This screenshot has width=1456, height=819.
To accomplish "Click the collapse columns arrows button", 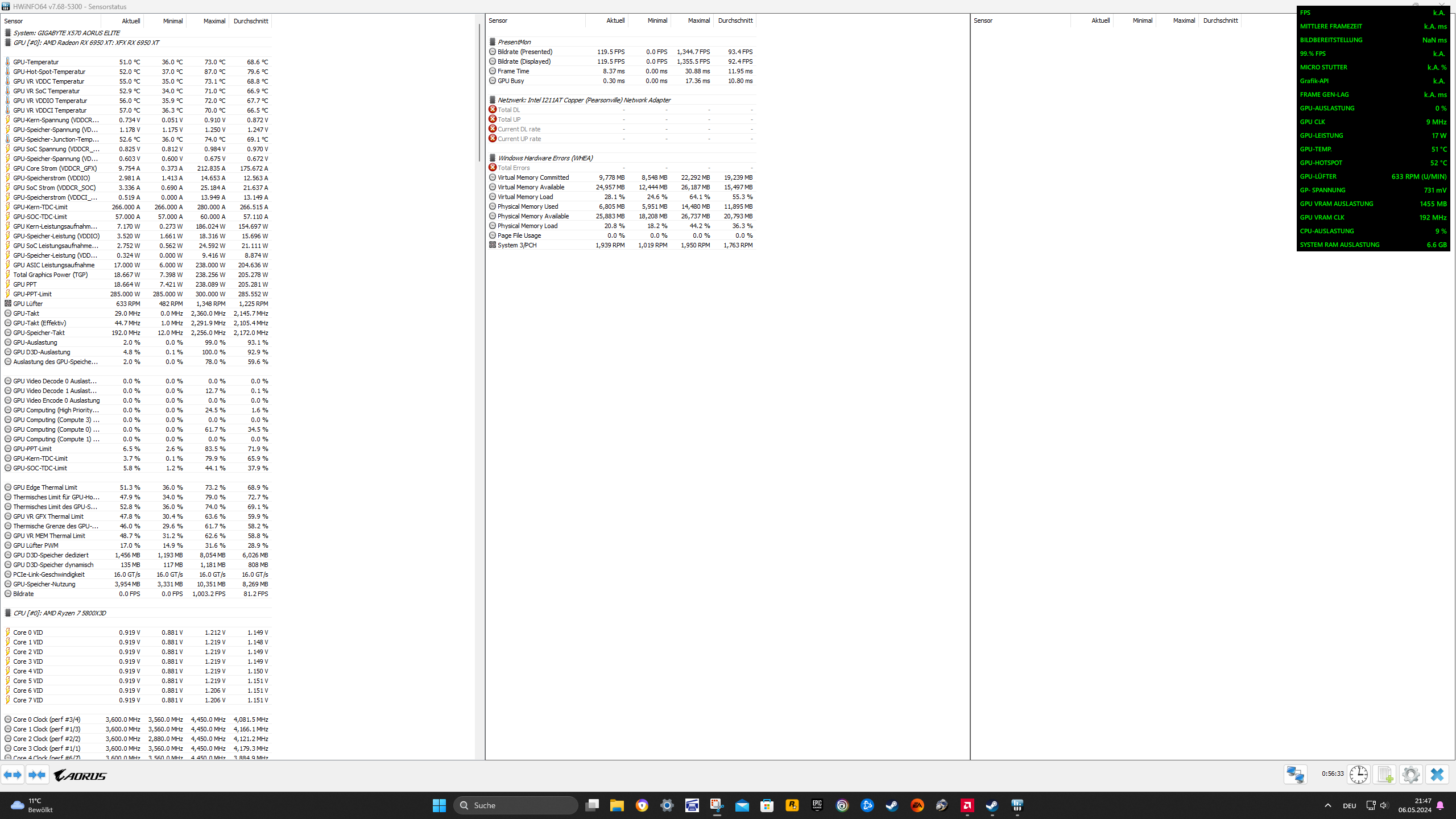I will pyautogui.click(x=37, y=775).
